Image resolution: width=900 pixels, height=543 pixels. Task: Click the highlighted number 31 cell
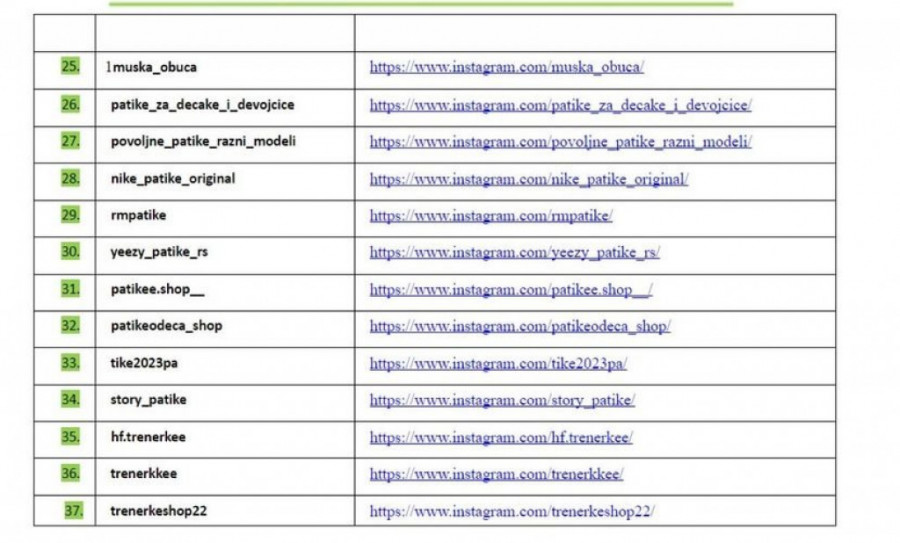click(x=70, y=289)
